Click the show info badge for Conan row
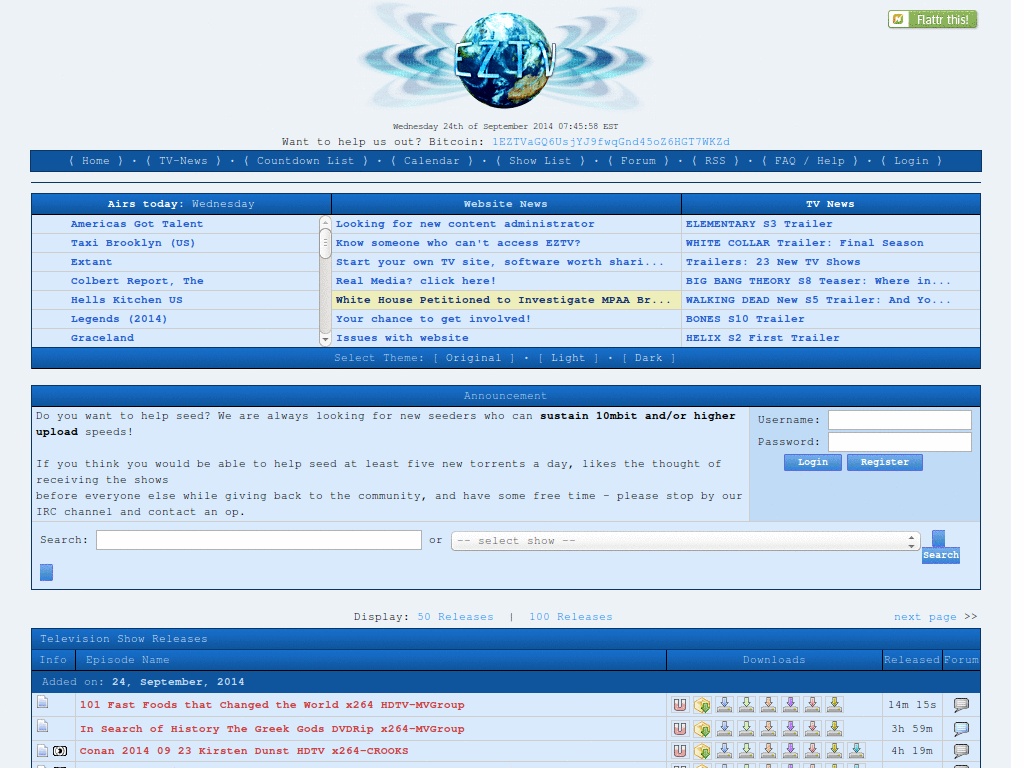 (x=60, y=751)
